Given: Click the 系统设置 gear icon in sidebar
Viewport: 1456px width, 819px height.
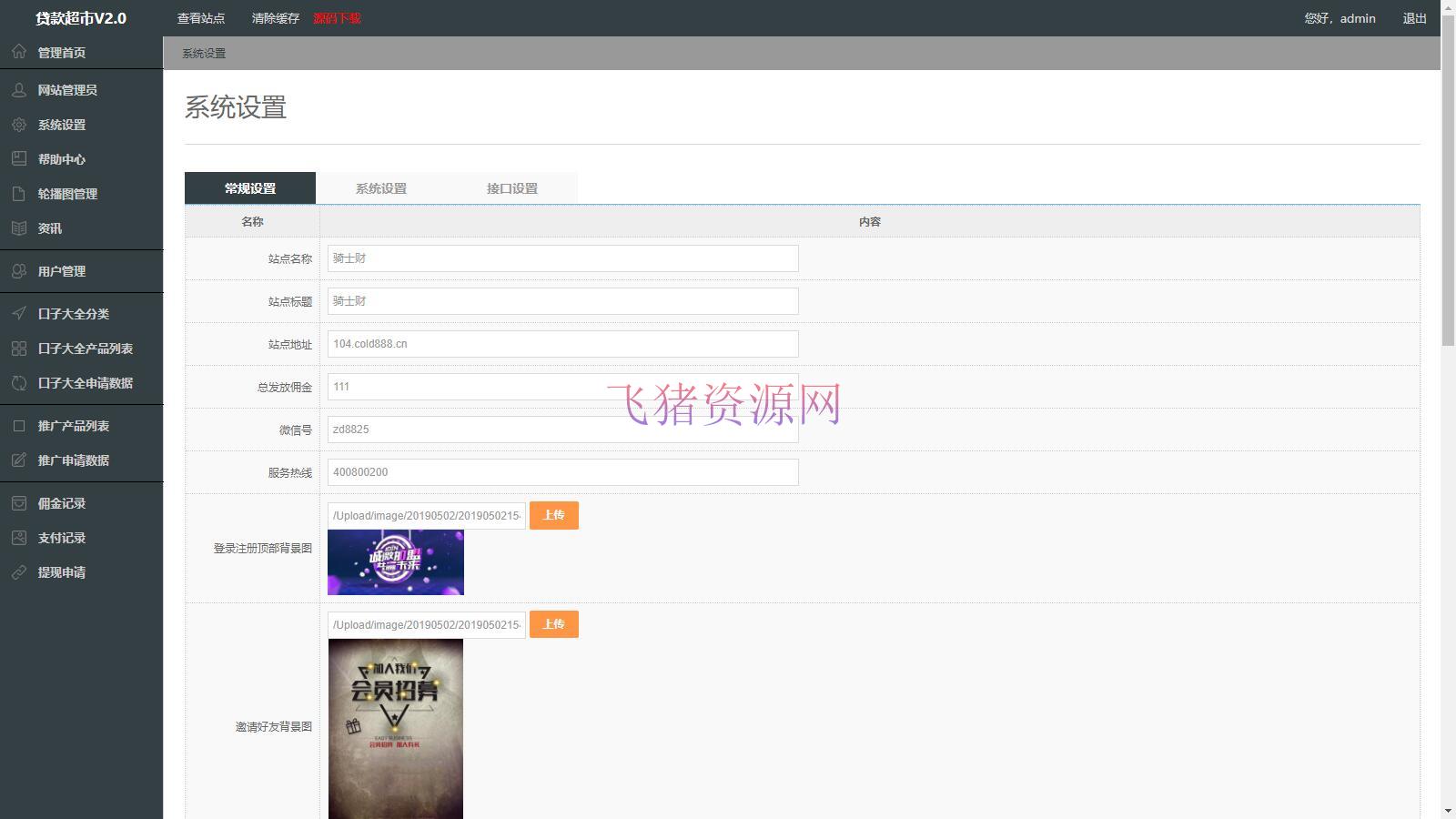Looking at the screenshot, I should [18, 125].
